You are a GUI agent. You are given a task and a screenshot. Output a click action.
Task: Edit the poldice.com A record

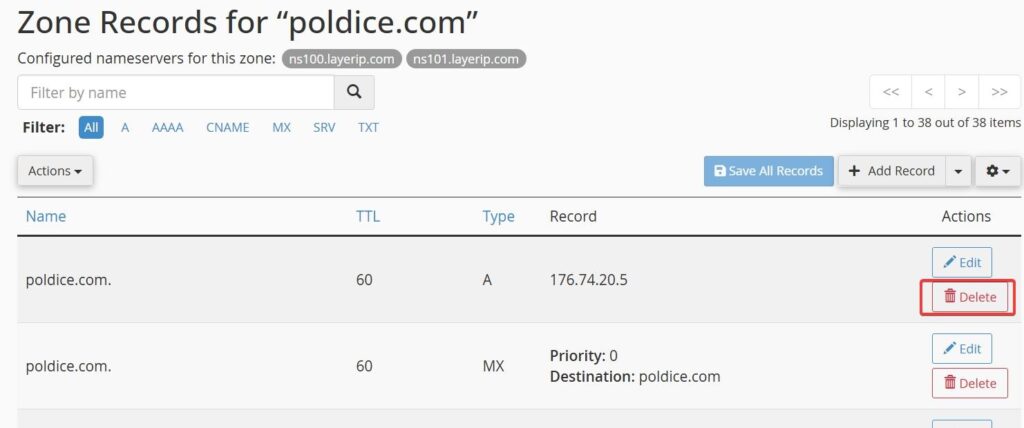(x=961, y=262)
